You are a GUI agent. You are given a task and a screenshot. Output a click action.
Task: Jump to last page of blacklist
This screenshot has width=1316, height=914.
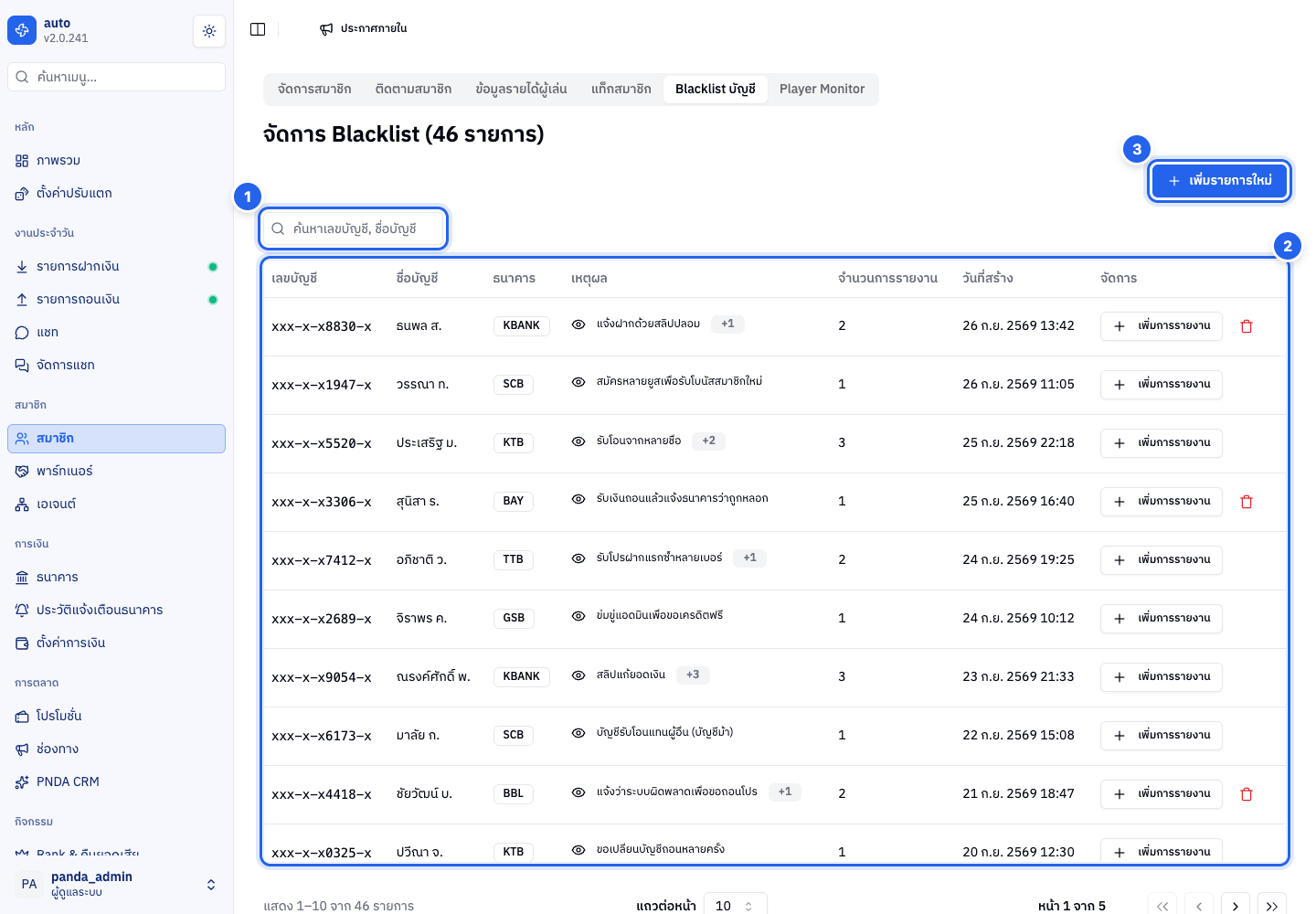pos(1272,906)
